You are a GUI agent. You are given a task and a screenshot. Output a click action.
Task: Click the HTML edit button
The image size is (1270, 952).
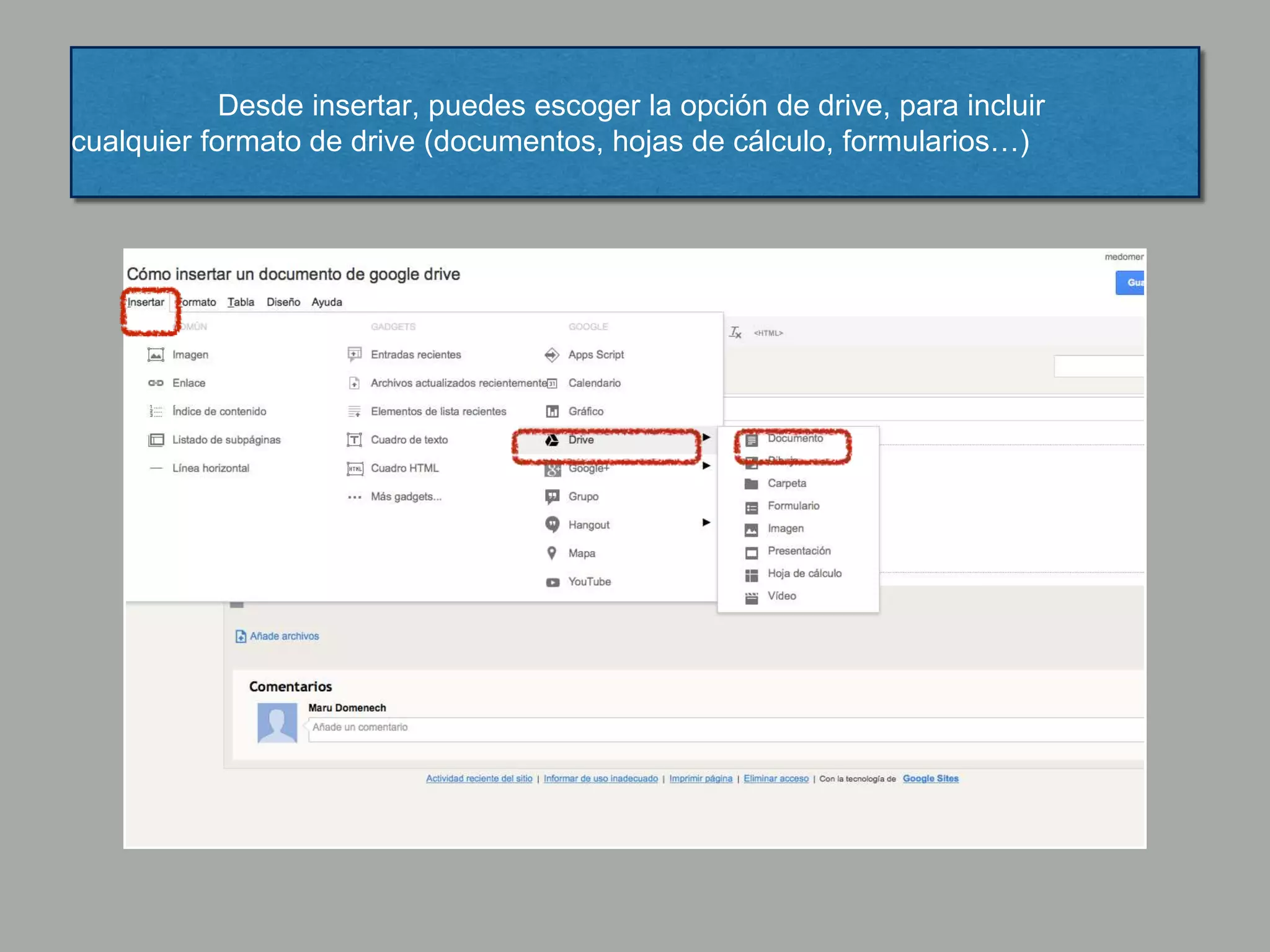coord(768,333)
